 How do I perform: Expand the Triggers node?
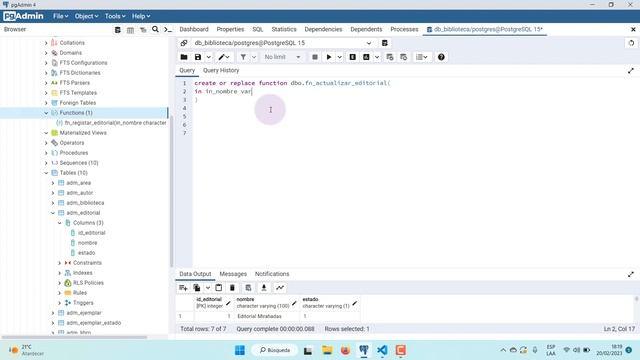coord(60,303)
